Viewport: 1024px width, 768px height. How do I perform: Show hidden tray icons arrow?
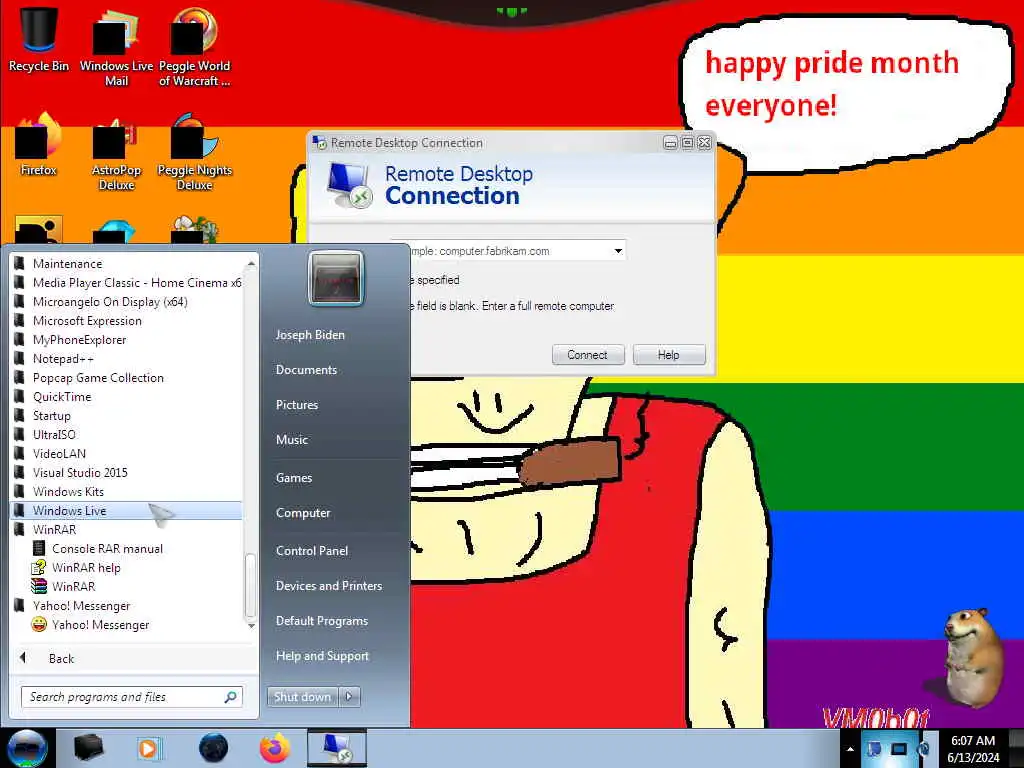tap(850, 749)
